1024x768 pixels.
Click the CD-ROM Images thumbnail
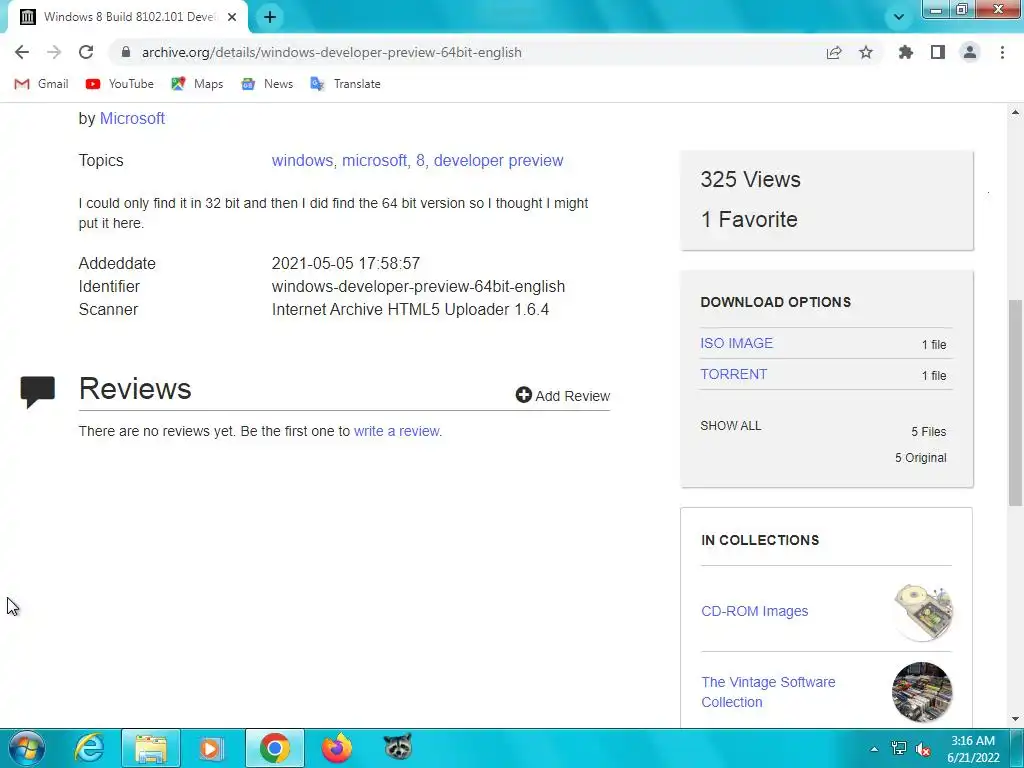point(922,611)
